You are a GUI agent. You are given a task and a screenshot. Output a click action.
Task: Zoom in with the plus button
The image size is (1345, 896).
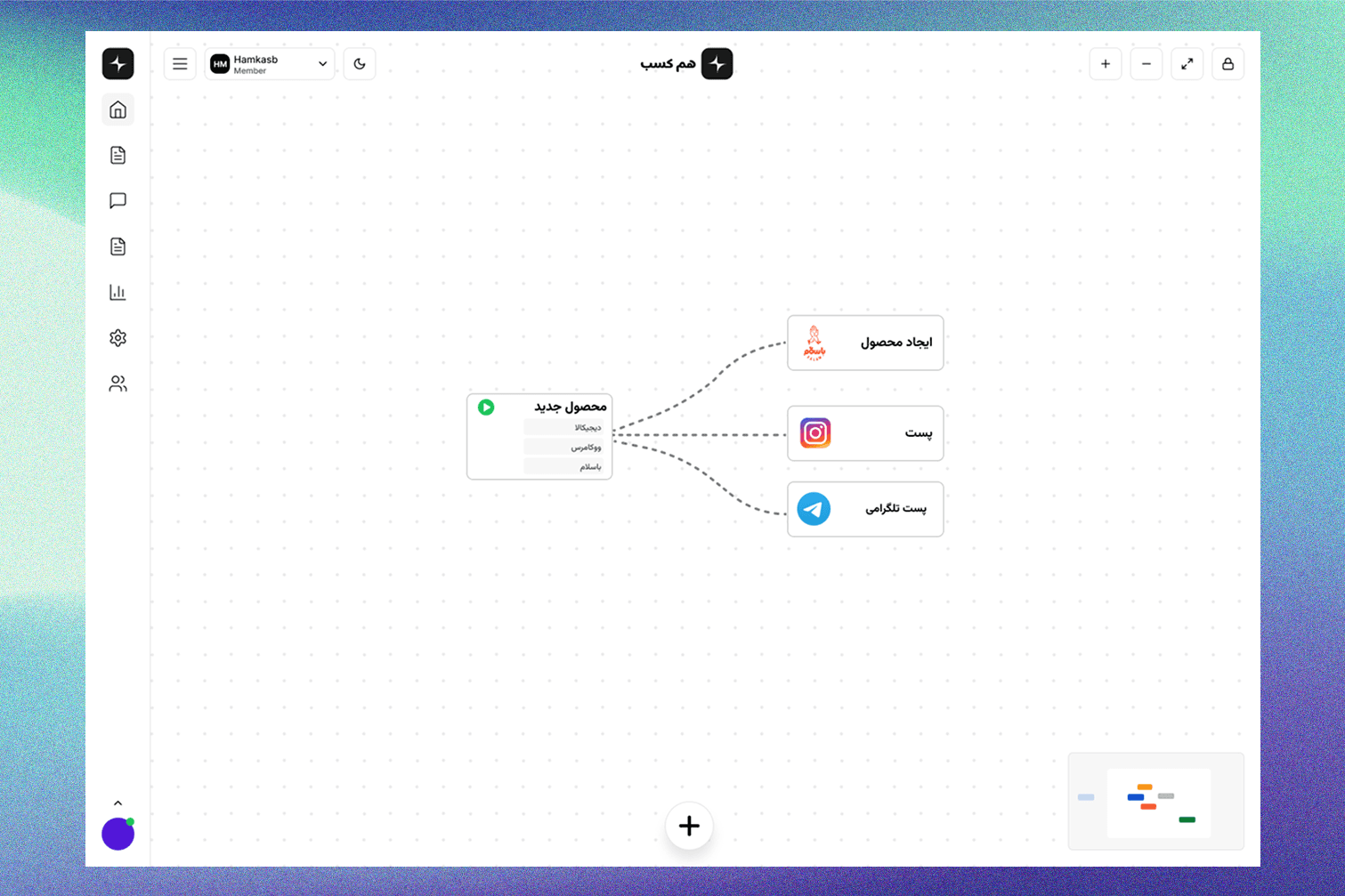pyautogui.click(x=1105, y=63)
